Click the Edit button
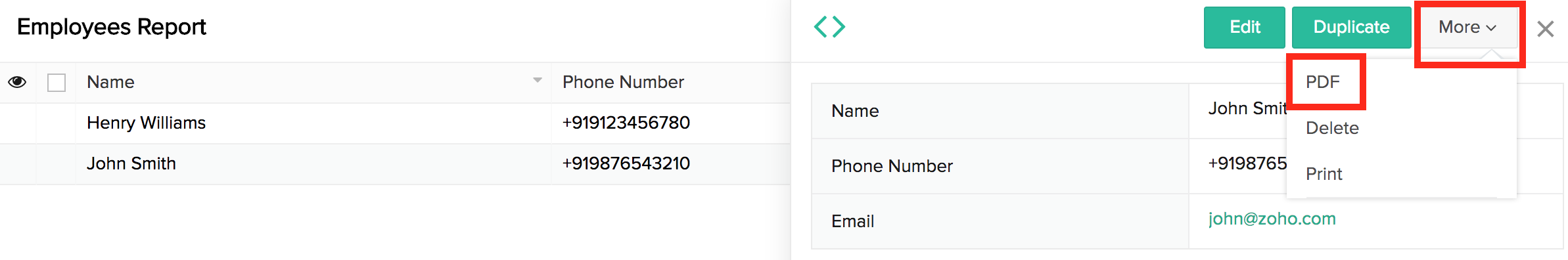The width and height of the screenshot is (1568, 260). click(x=1245, y=28)
